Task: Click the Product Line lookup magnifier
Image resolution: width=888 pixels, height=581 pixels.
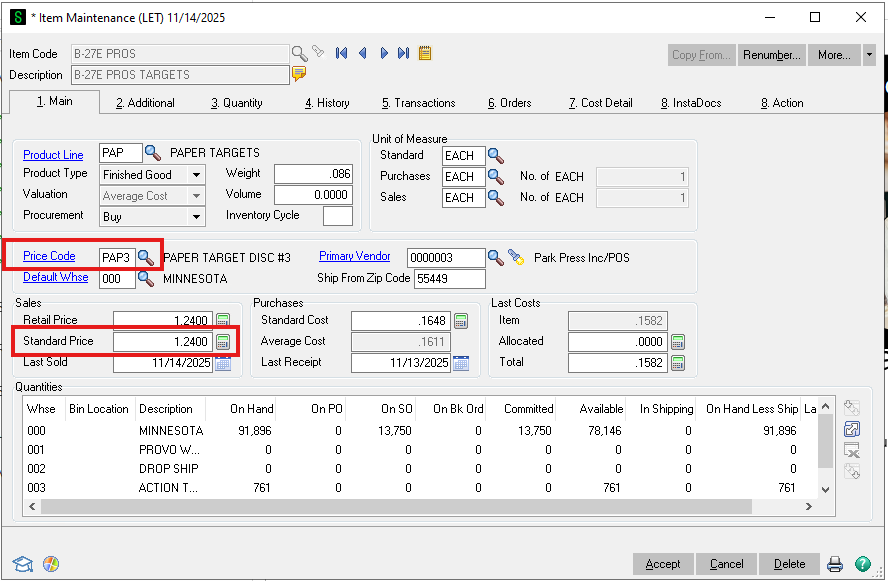Action: pos(153,153)
